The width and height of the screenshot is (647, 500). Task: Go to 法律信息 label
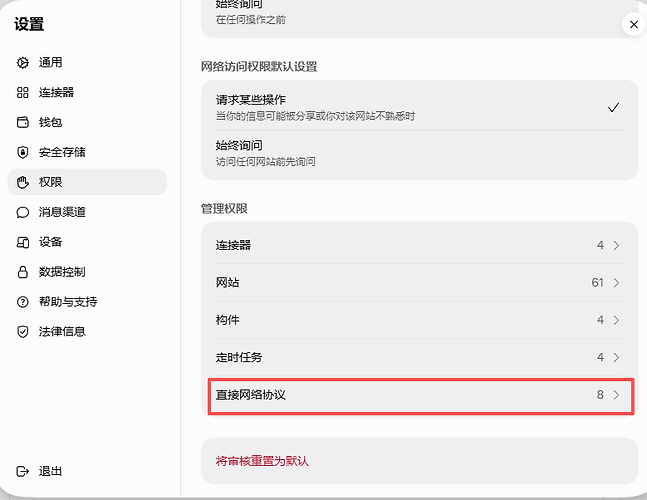pos(62,332)
